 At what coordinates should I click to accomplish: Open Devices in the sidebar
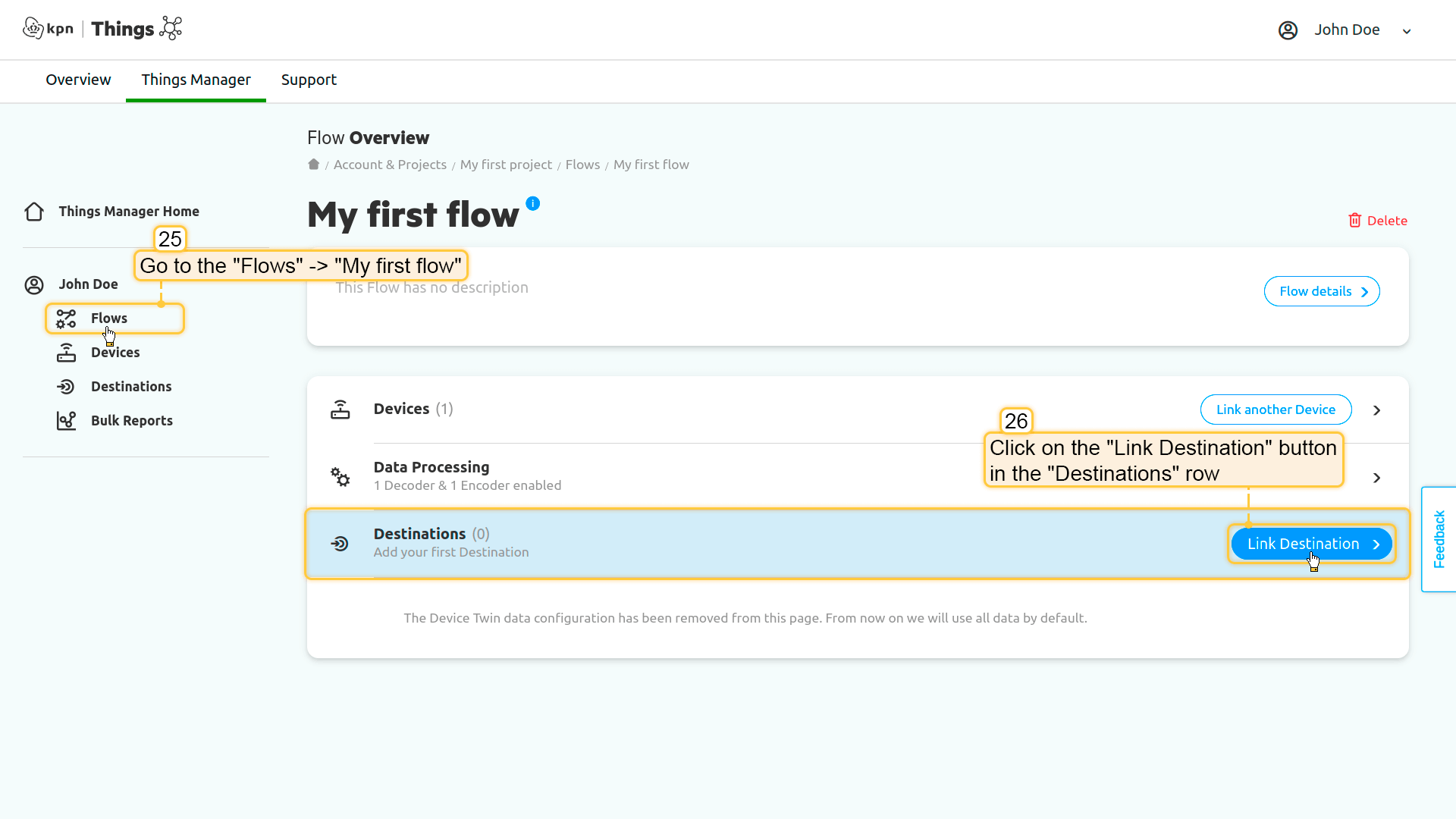point(115,353)
